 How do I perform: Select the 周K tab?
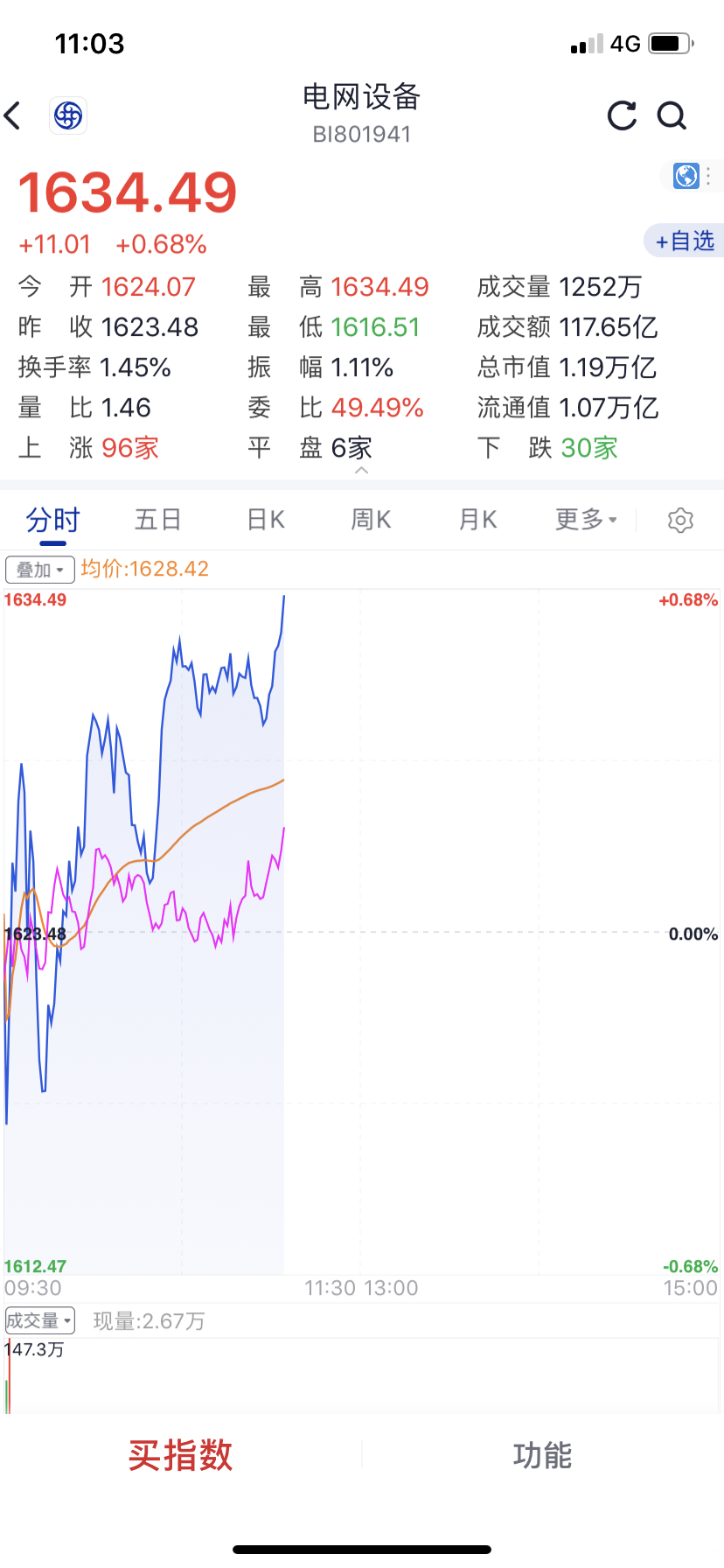click(x=371, y=520)
